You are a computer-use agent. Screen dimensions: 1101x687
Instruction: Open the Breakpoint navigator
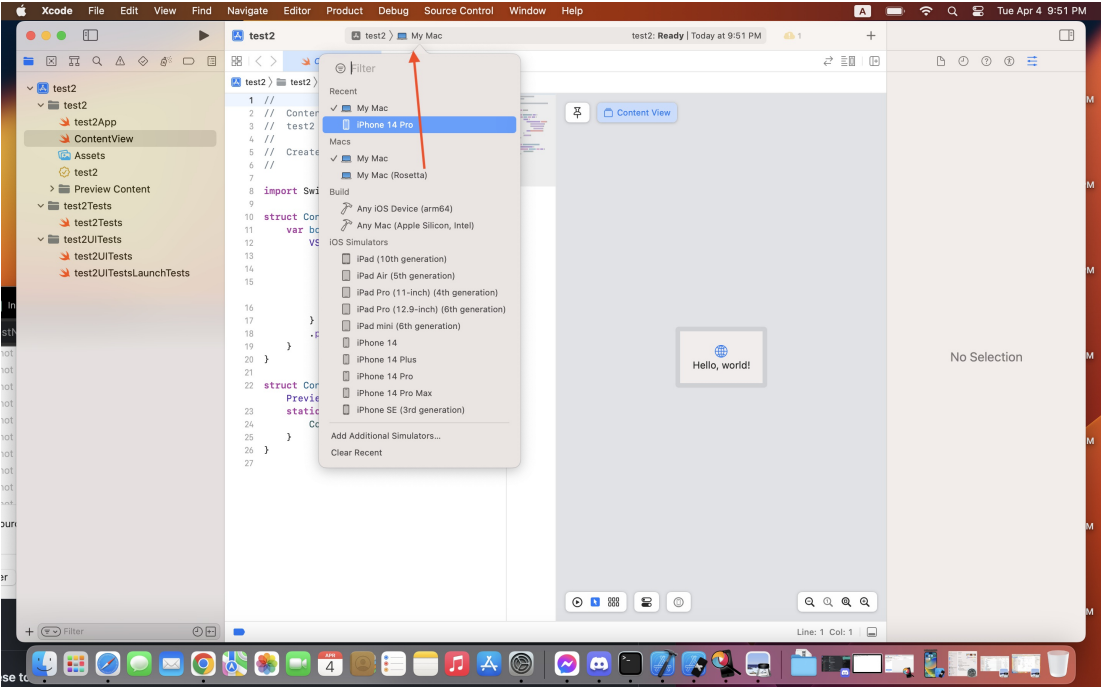click(x=188, y=61)
